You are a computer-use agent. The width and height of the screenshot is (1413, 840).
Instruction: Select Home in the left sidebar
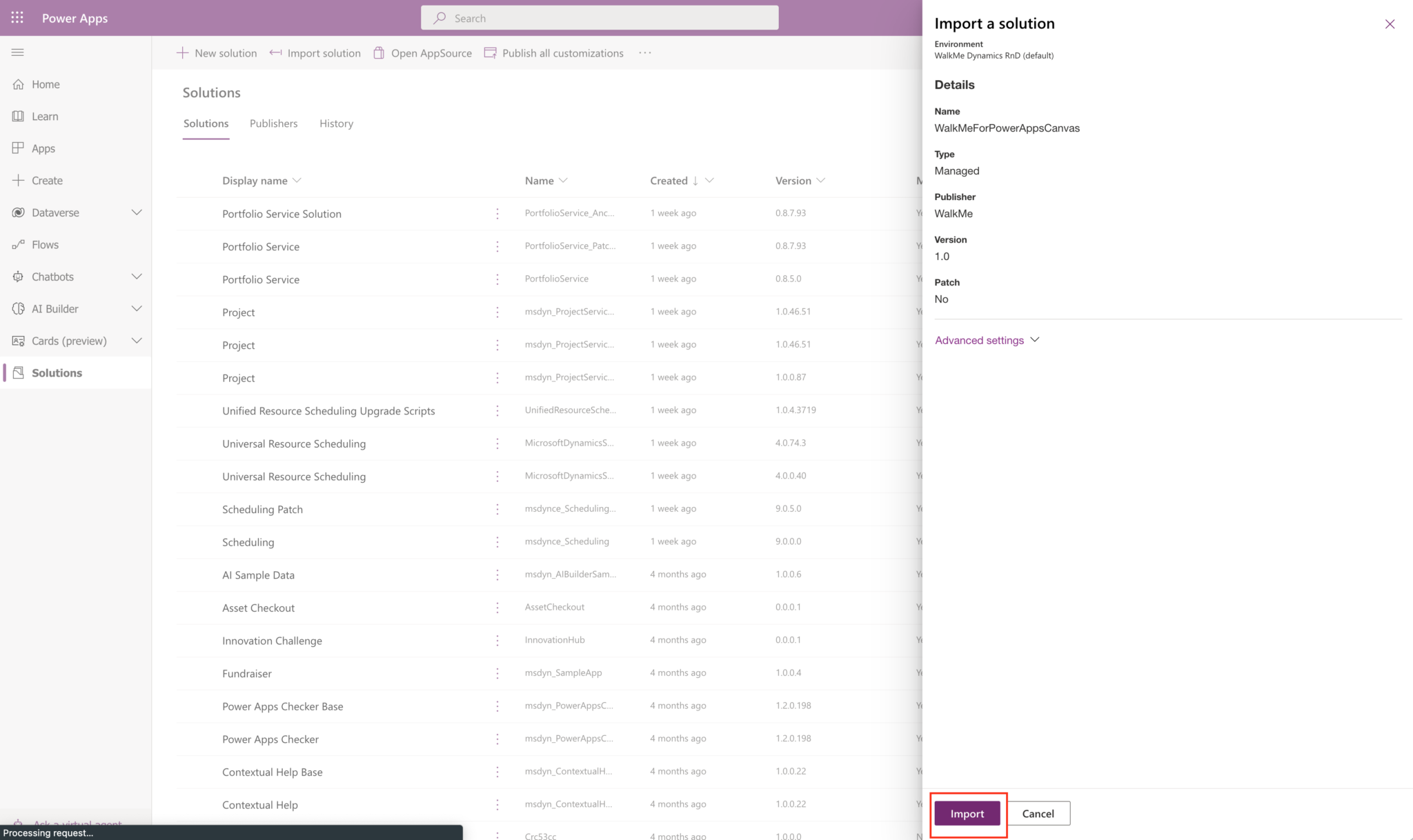point(46,84)
